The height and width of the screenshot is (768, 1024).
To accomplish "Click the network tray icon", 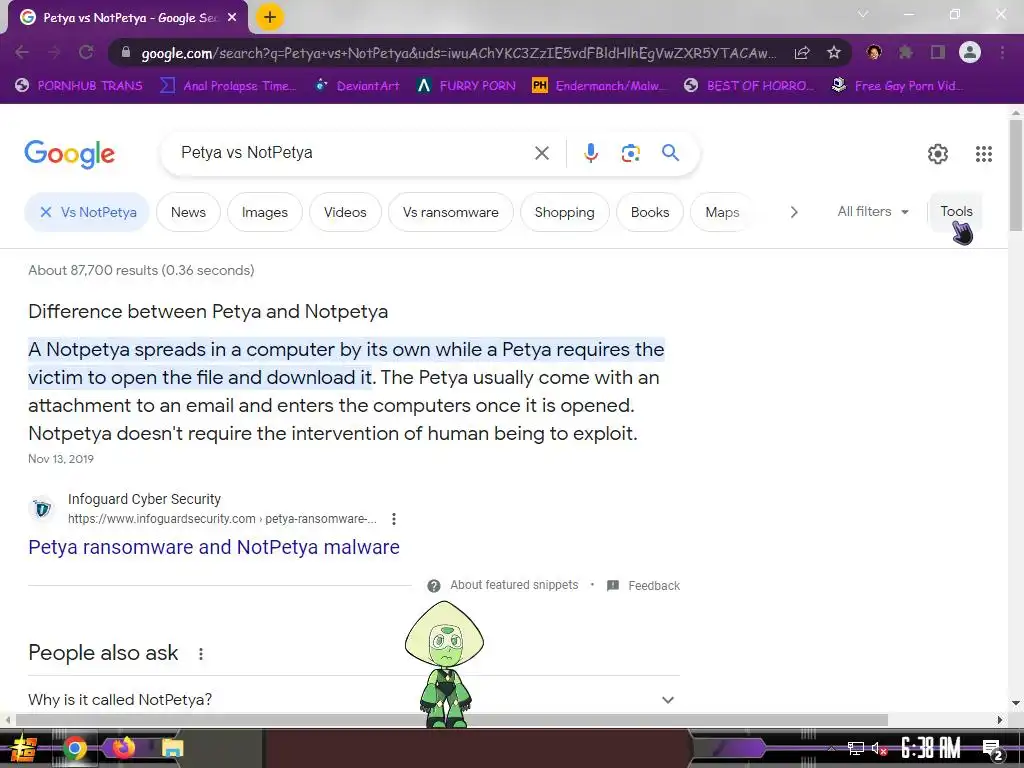I will pyautogui.click(x=856, y=749).
